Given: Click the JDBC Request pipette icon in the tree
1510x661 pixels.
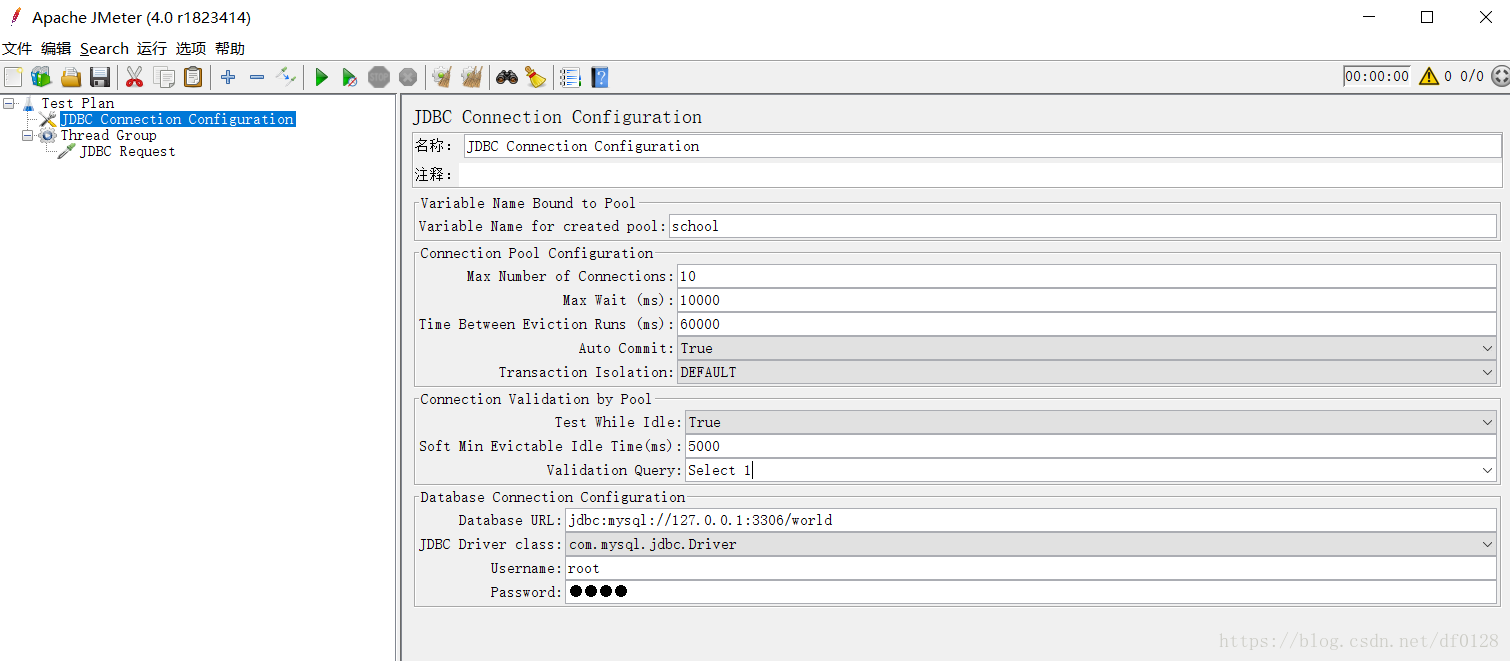Looking at the screenshot, I should [67, 151].
